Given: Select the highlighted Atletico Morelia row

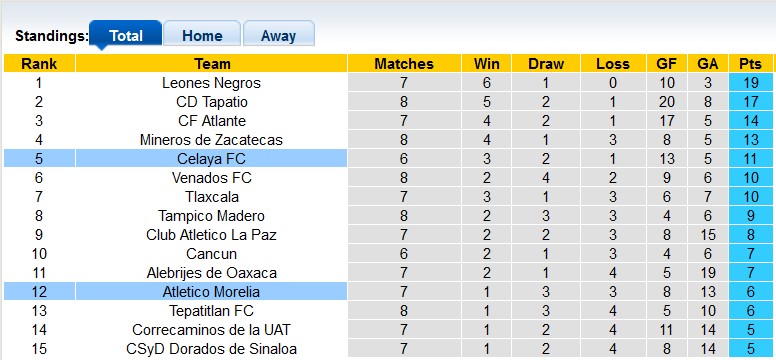Looking at the screenshot, I should (x=388, y=291).
